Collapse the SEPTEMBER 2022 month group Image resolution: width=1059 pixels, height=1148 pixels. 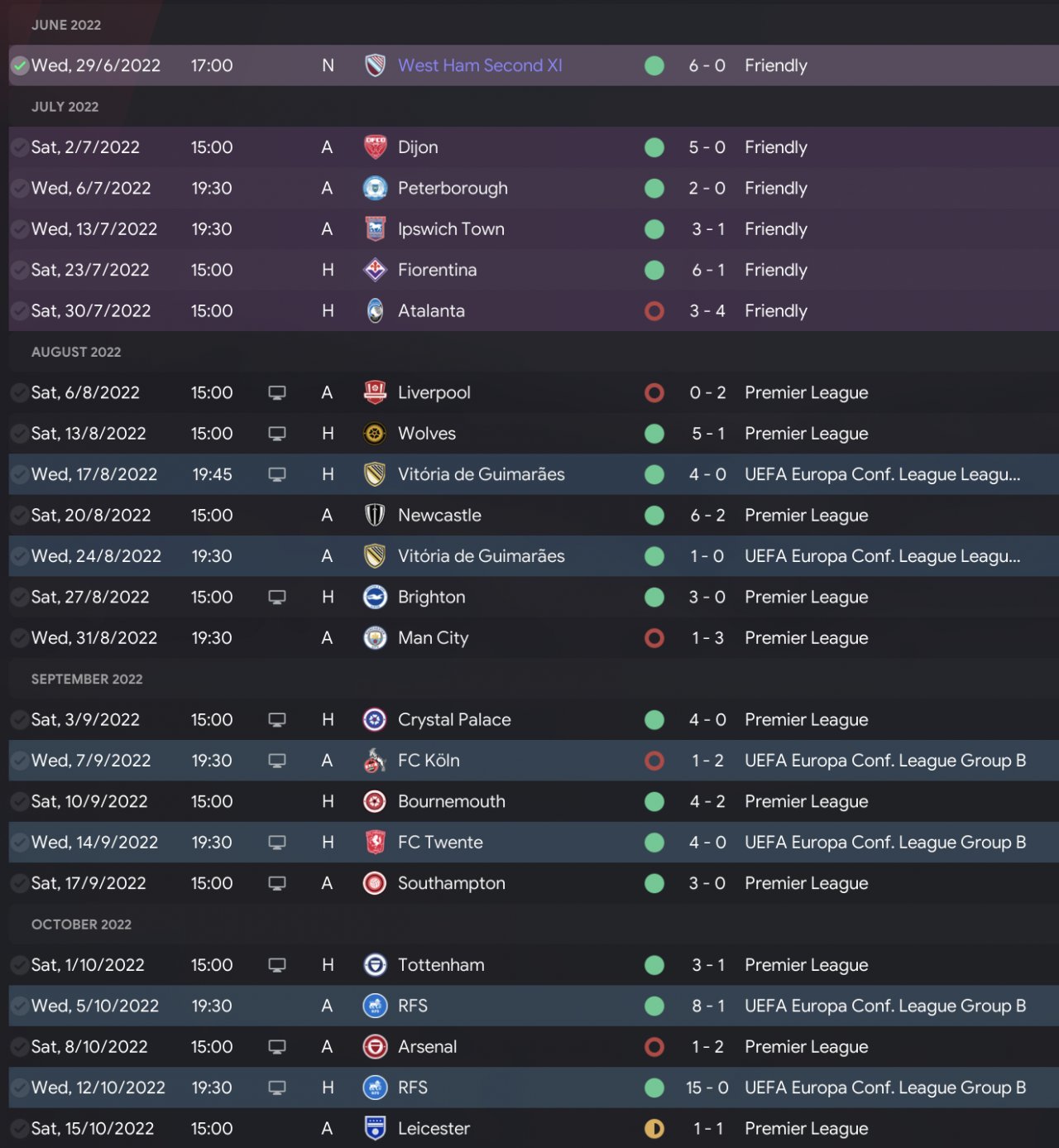87,679
